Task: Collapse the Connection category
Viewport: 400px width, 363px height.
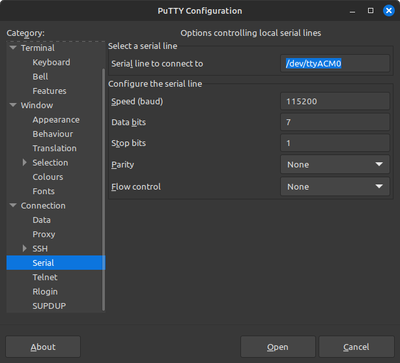Action: coord(13,205)
